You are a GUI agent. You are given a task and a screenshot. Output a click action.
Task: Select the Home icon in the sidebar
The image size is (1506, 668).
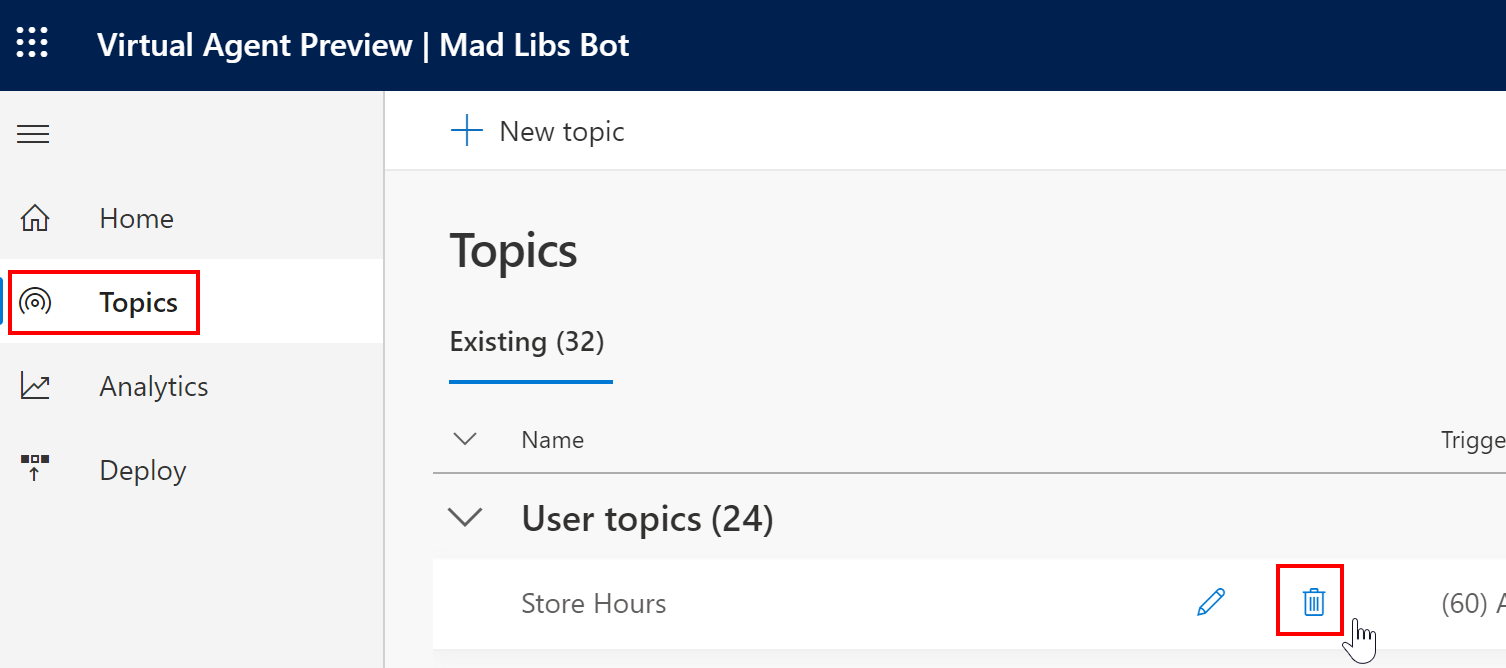[35, 218]
